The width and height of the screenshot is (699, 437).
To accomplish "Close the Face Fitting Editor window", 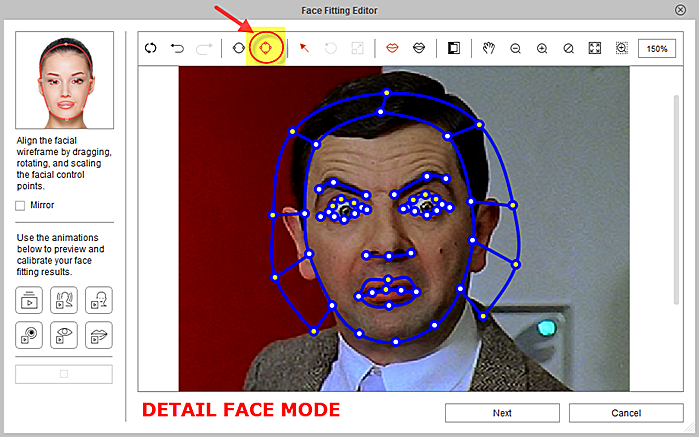I will [x=680, y=10].
